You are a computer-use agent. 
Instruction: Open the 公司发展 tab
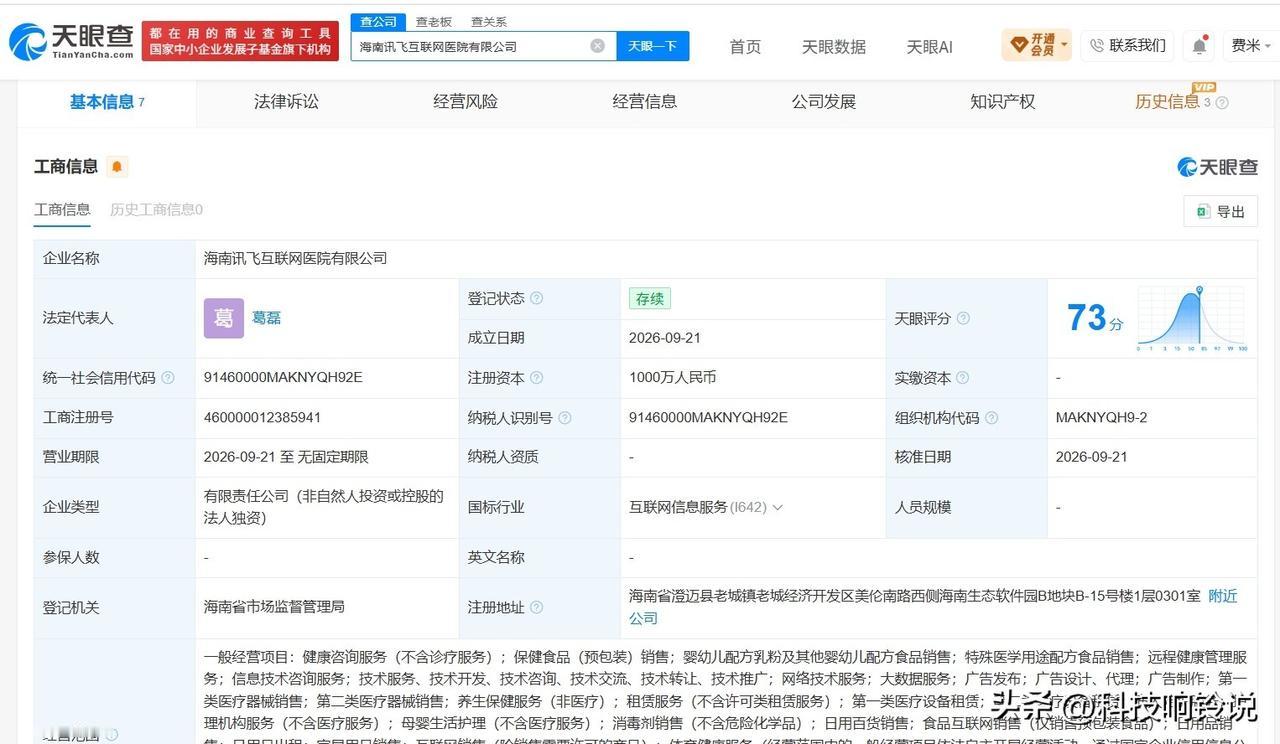[823, 102]
